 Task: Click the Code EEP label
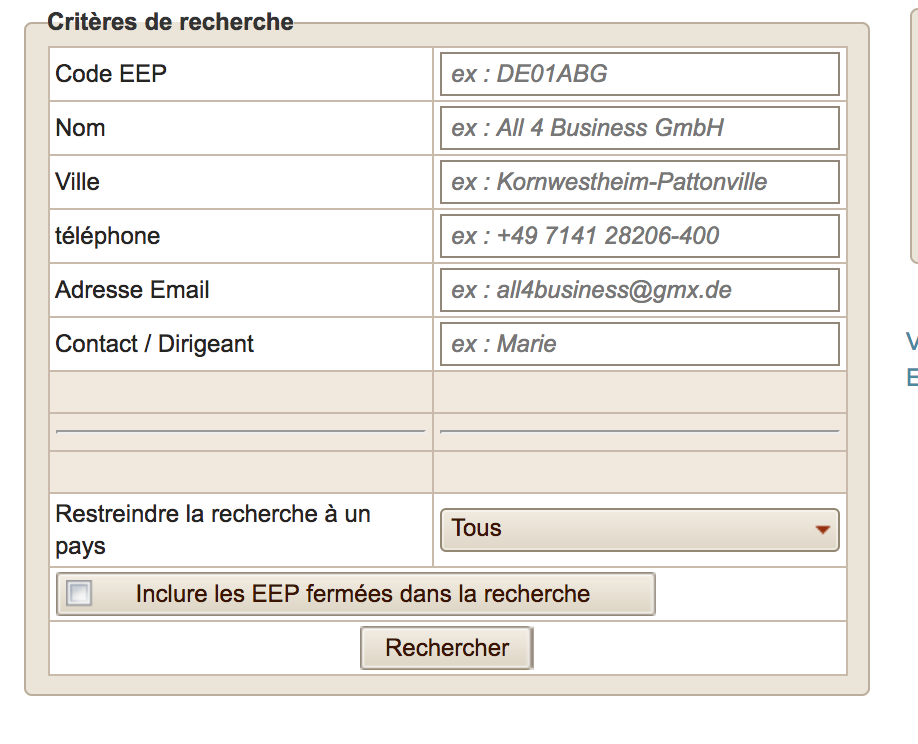[111, 74]
